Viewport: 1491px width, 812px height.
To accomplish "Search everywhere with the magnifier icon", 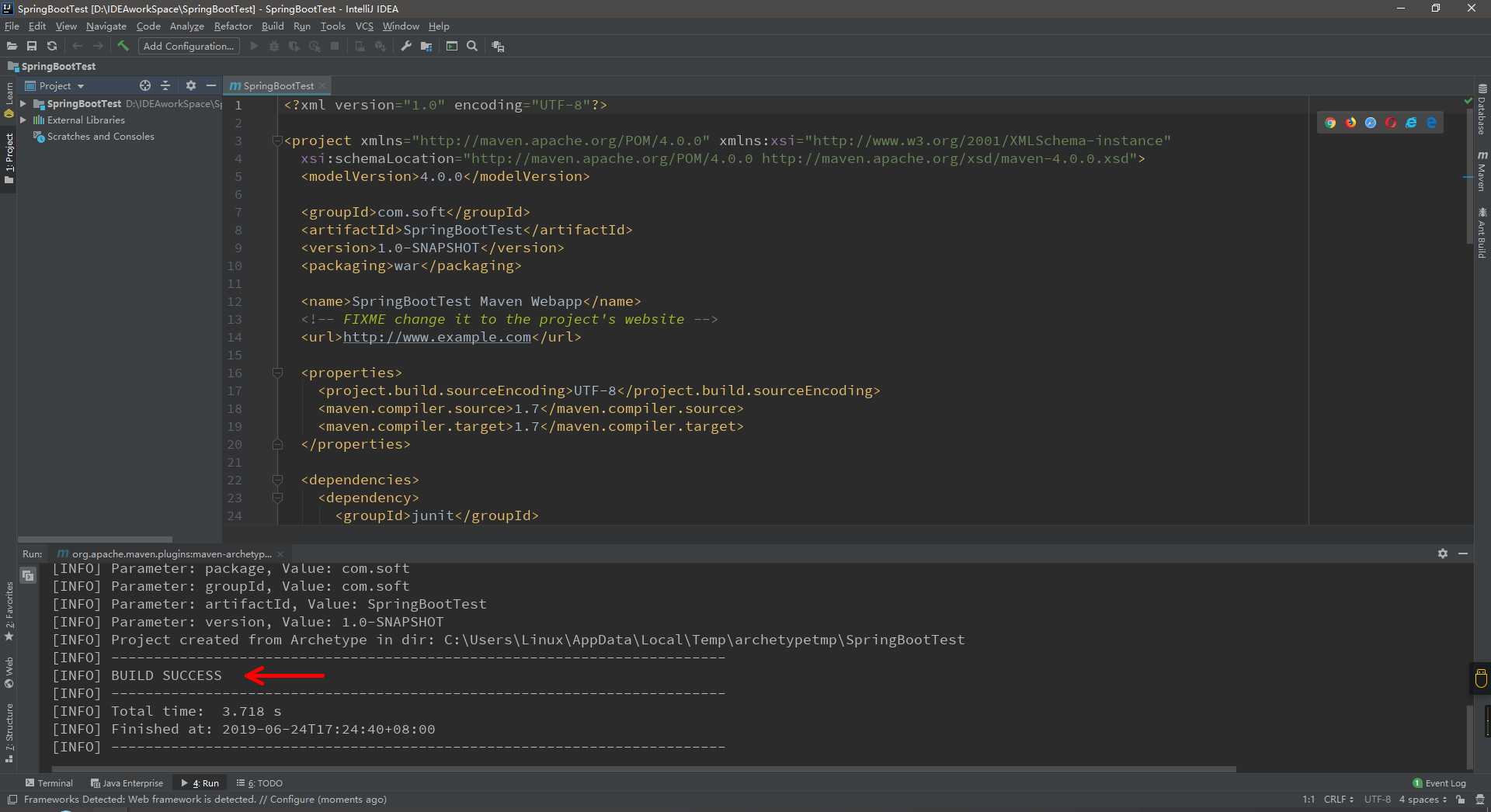I will 472,47.
